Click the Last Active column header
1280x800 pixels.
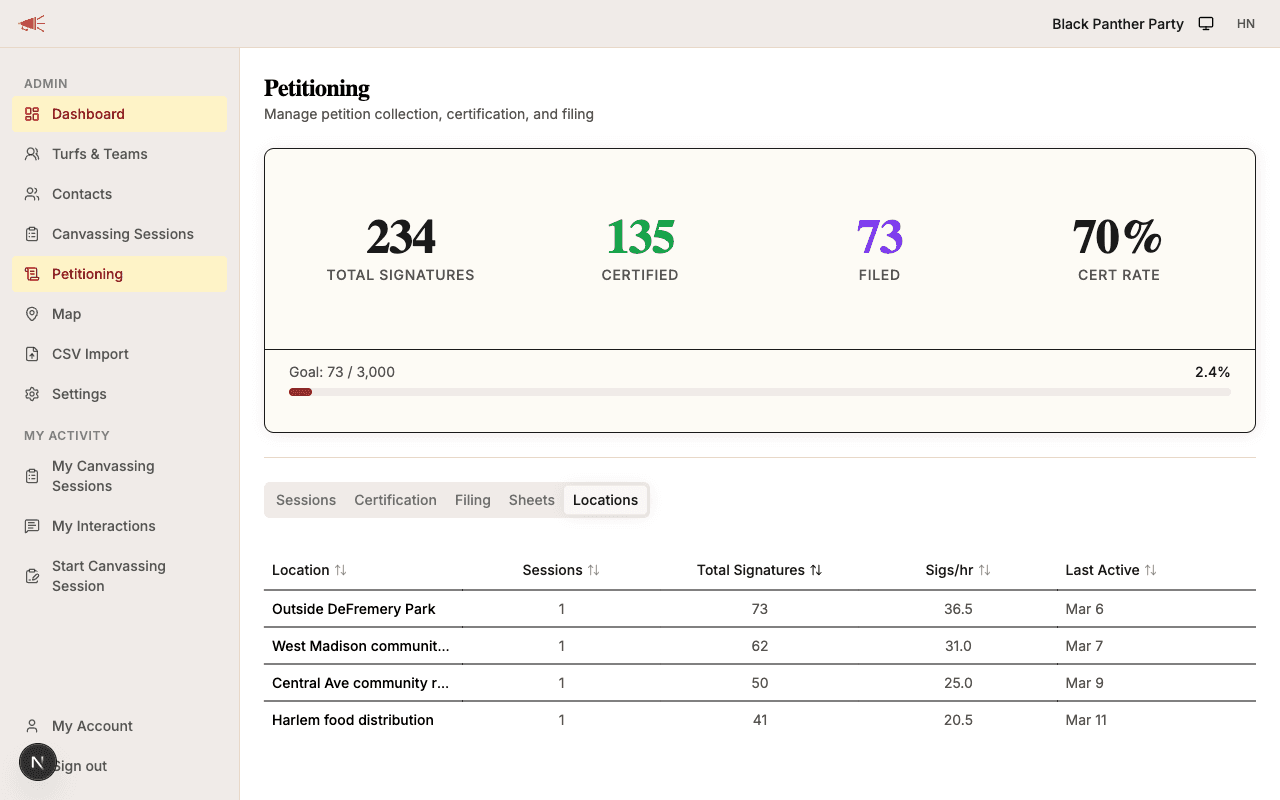(1111, 570)
